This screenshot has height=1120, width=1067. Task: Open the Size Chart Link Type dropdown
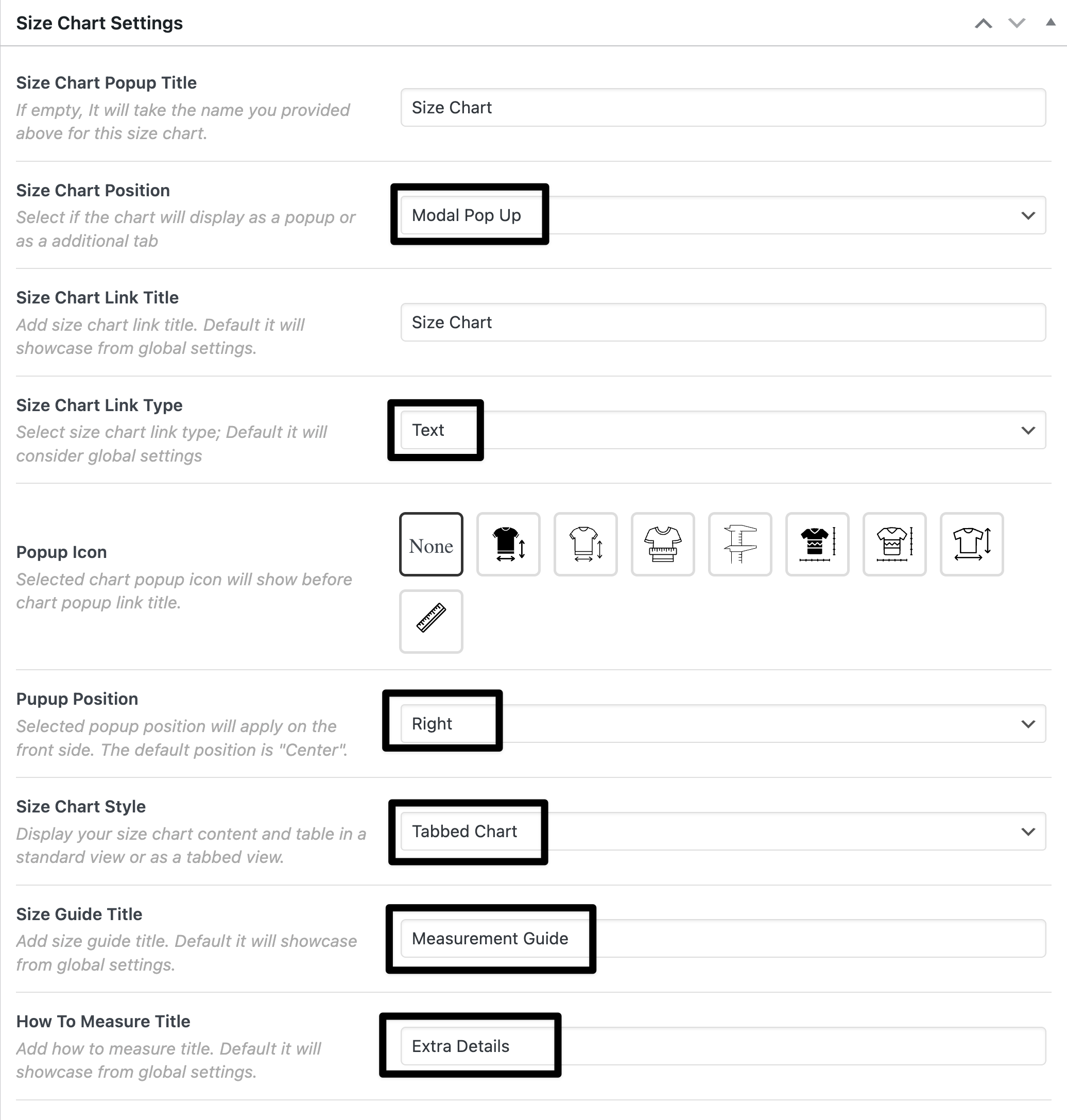tap(723, 430)
